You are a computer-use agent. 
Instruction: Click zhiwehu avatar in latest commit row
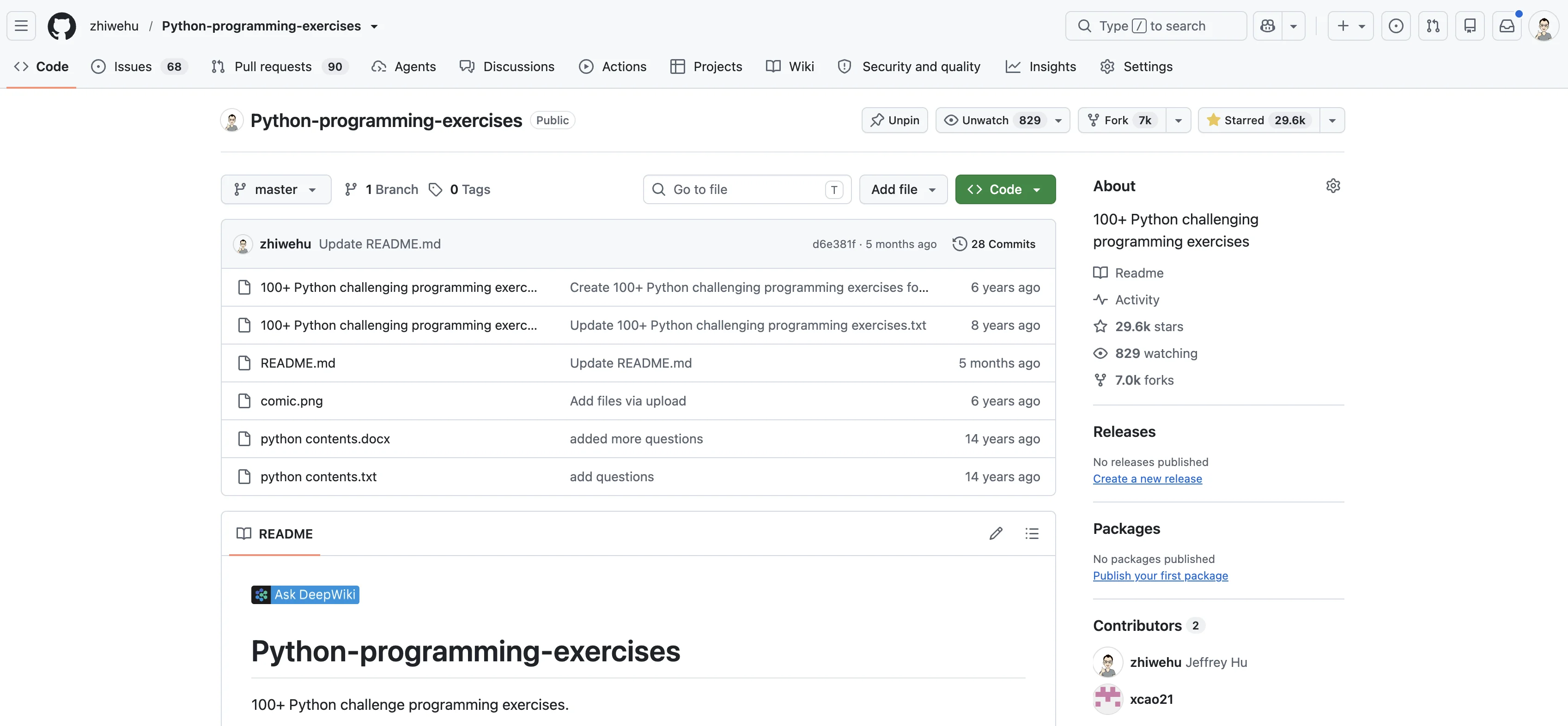click(x=243, y=244)
